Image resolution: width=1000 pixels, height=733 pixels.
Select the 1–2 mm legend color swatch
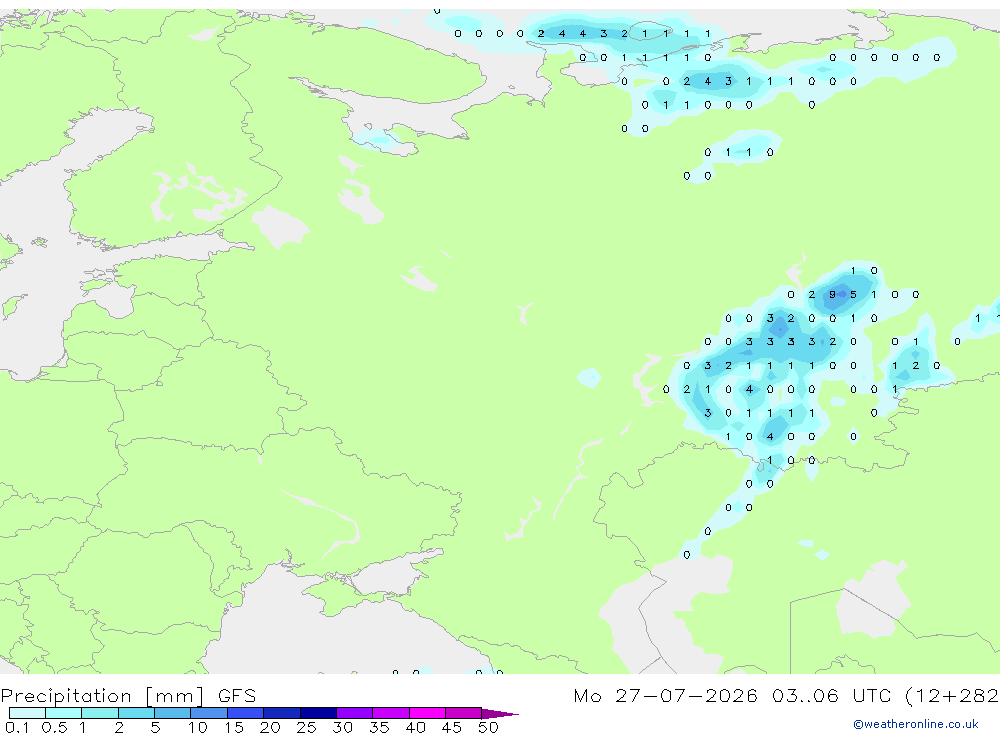(100, 713)
